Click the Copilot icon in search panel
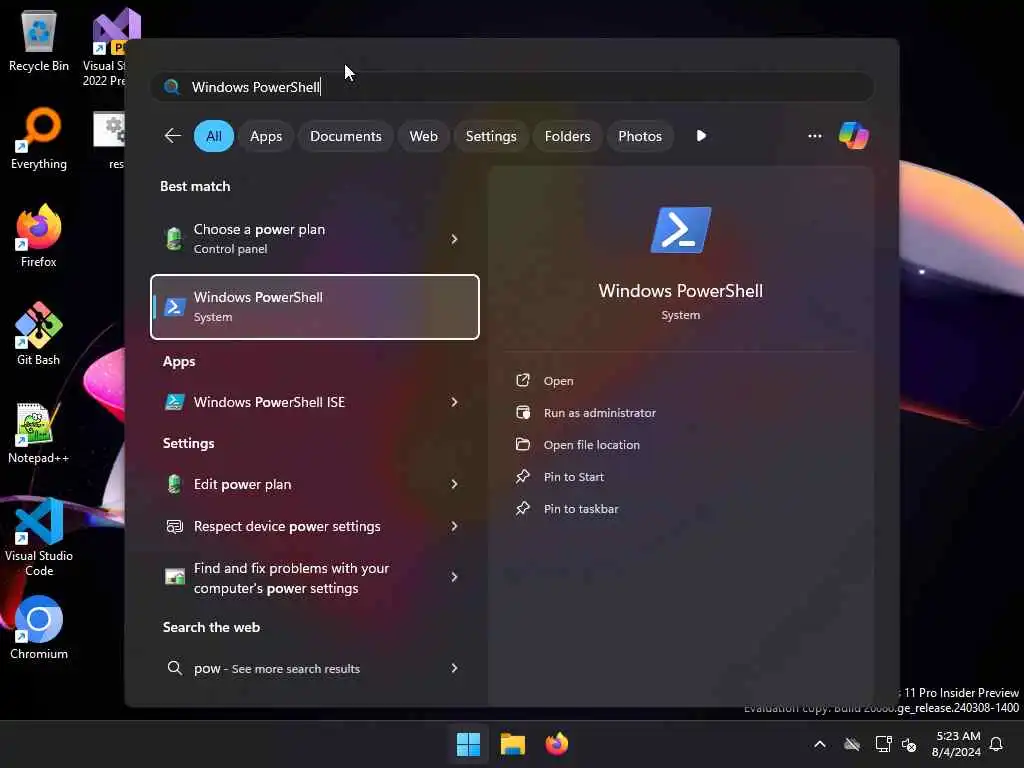Screen dimensions: 1024x768 [x=854, y=136]
